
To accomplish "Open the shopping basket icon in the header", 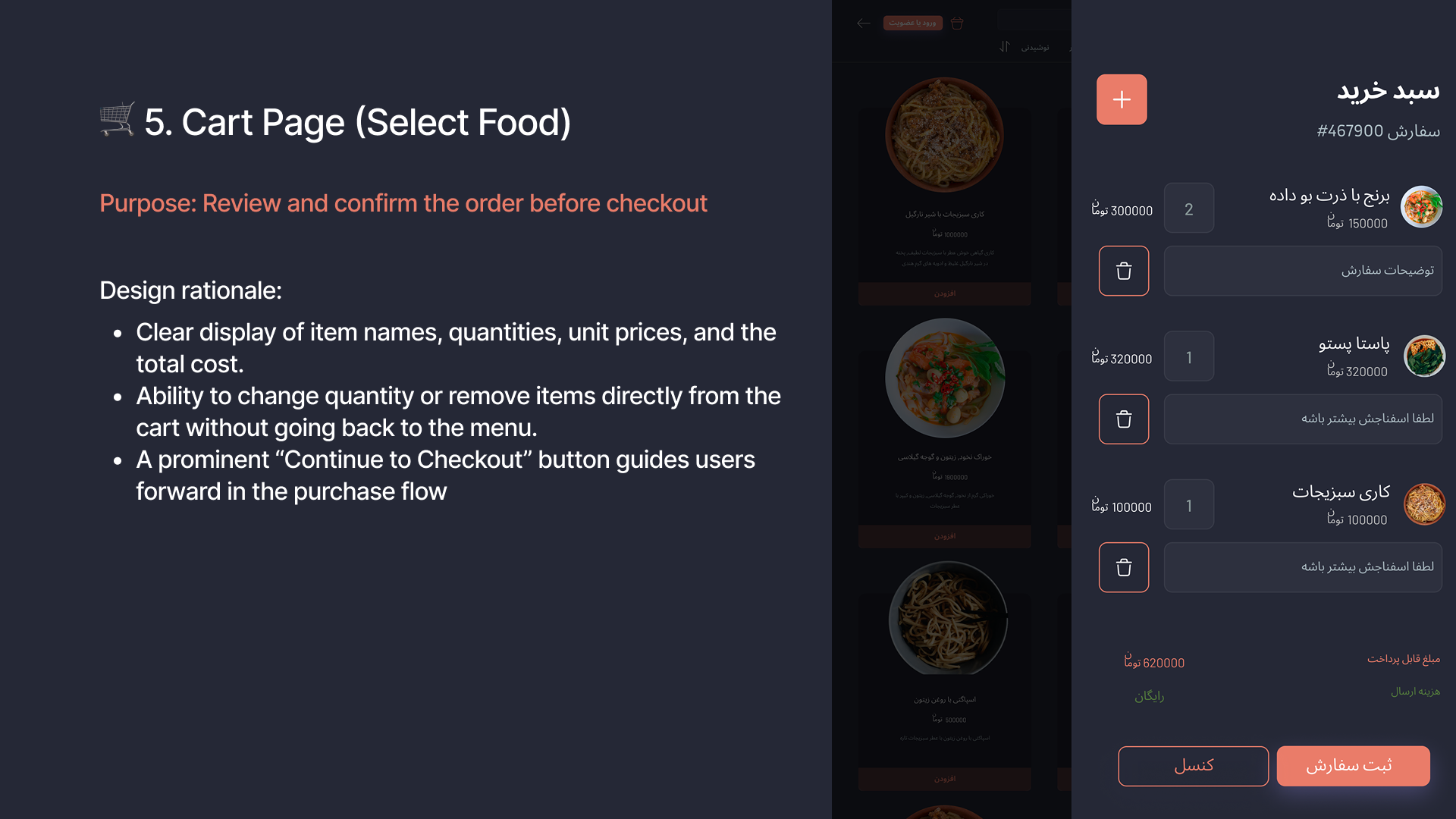I will (957, 24).
